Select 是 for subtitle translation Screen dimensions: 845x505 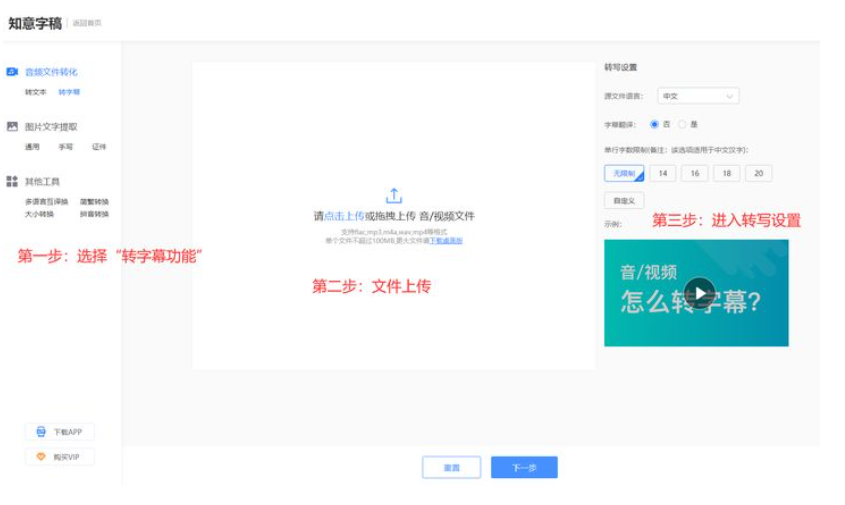pos(682,124)
